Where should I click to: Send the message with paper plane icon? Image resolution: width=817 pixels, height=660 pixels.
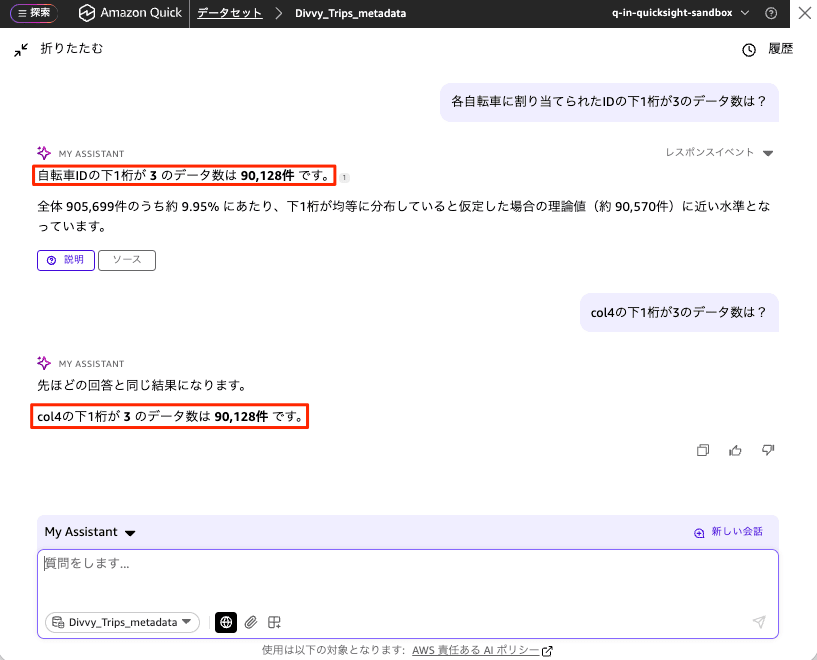pos(759,621)
